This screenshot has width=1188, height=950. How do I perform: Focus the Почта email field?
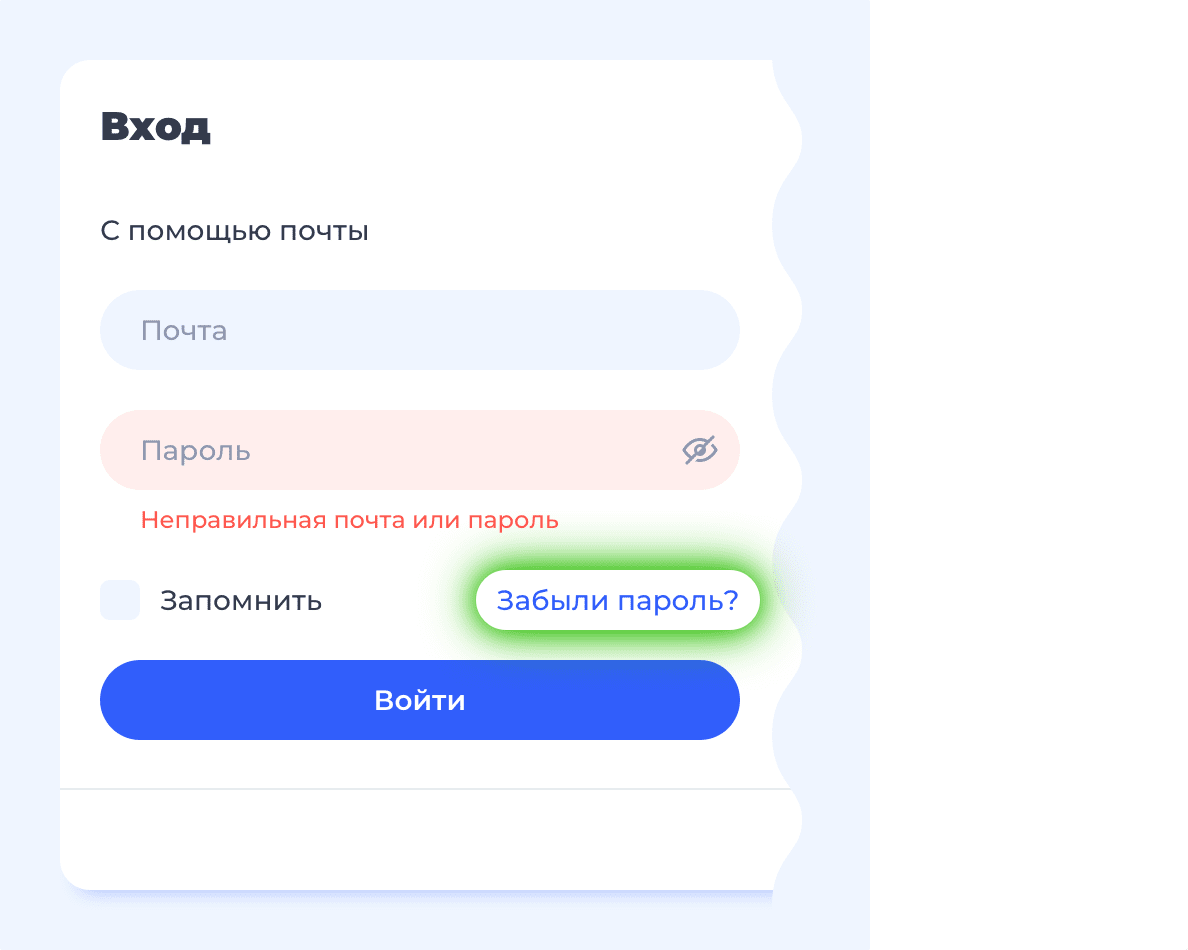coord(420,330)
